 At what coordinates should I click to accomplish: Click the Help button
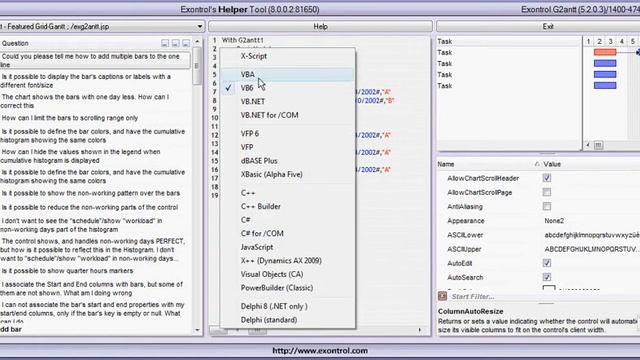click(x=320, y=27)
